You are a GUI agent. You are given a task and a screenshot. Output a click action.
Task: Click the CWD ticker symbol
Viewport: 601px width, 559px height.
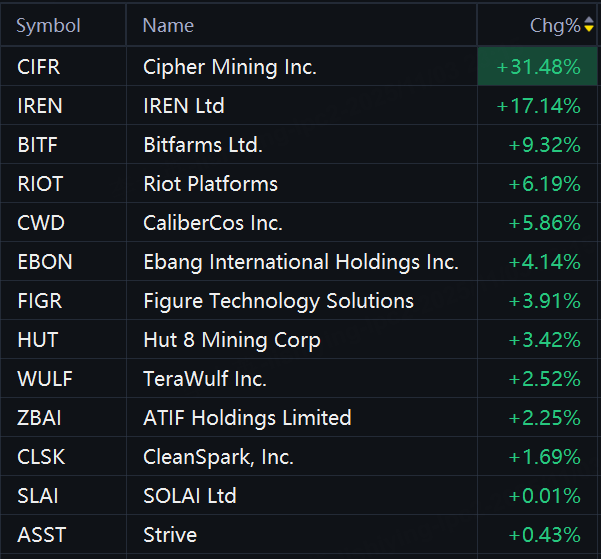[x=41, y=223]
